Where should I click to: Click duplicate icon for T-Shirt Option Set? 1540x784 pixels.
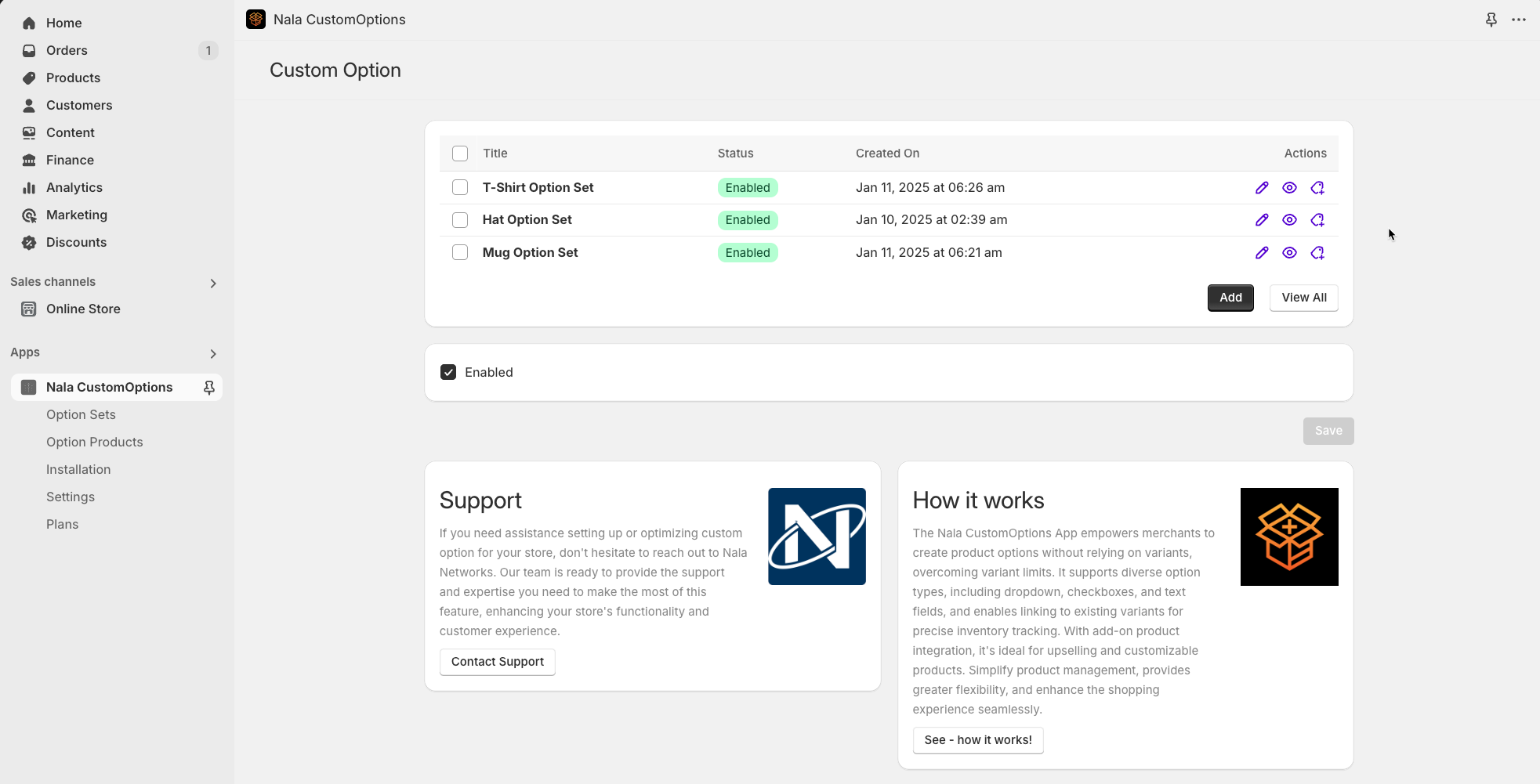pyautogui.click(x=1317, y=188)
